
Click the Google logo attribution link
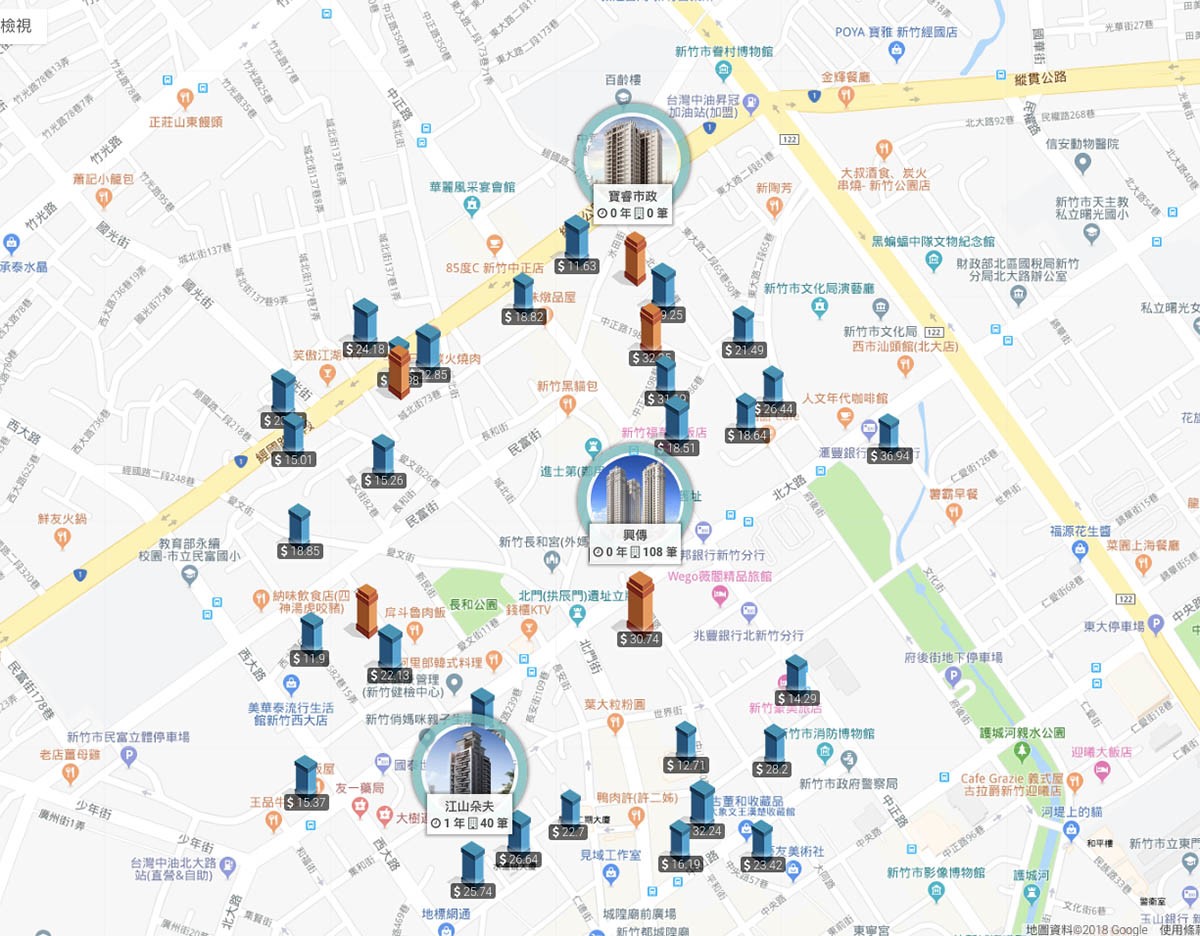pos(1129,929)
